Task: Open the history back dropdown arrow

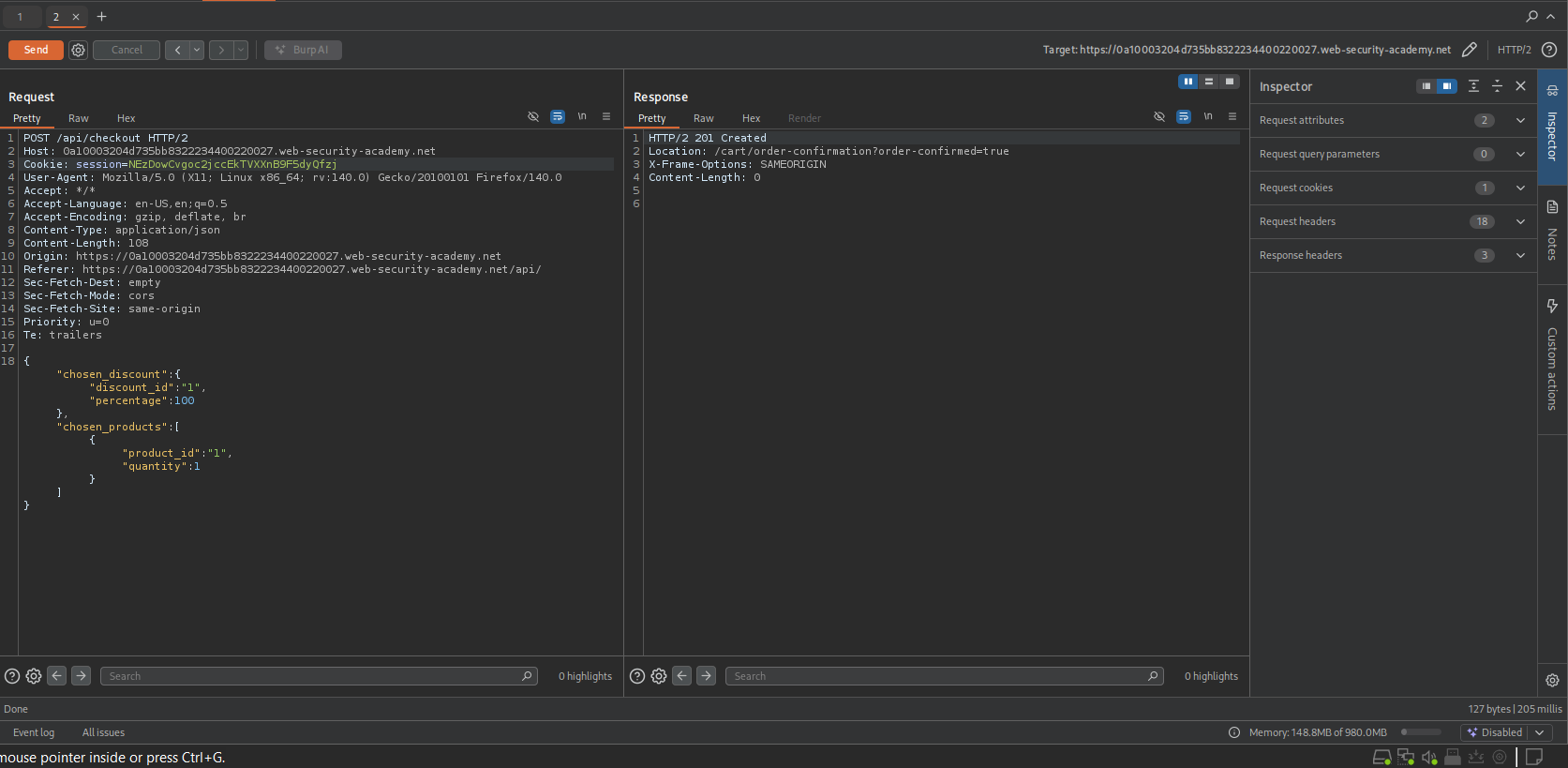Action: (197, 50)
